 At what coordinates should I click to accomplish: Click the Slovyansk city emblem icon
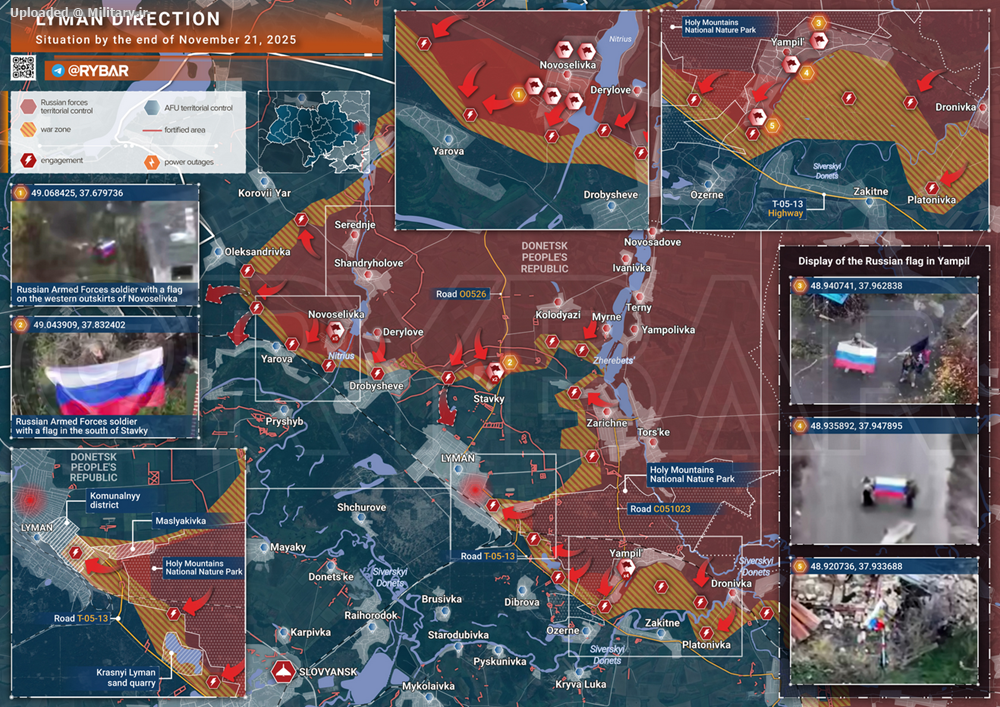pyautogui.click(x=284, y=672)
